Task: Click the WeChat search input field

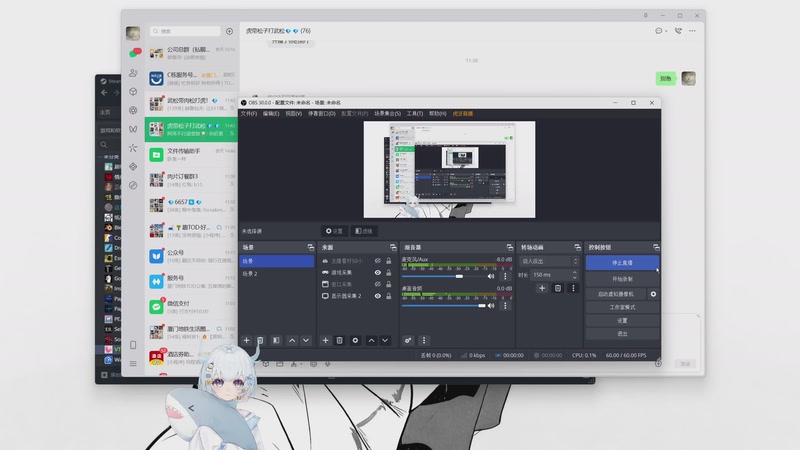Action: pyautogui.click(x=186, y=31)
